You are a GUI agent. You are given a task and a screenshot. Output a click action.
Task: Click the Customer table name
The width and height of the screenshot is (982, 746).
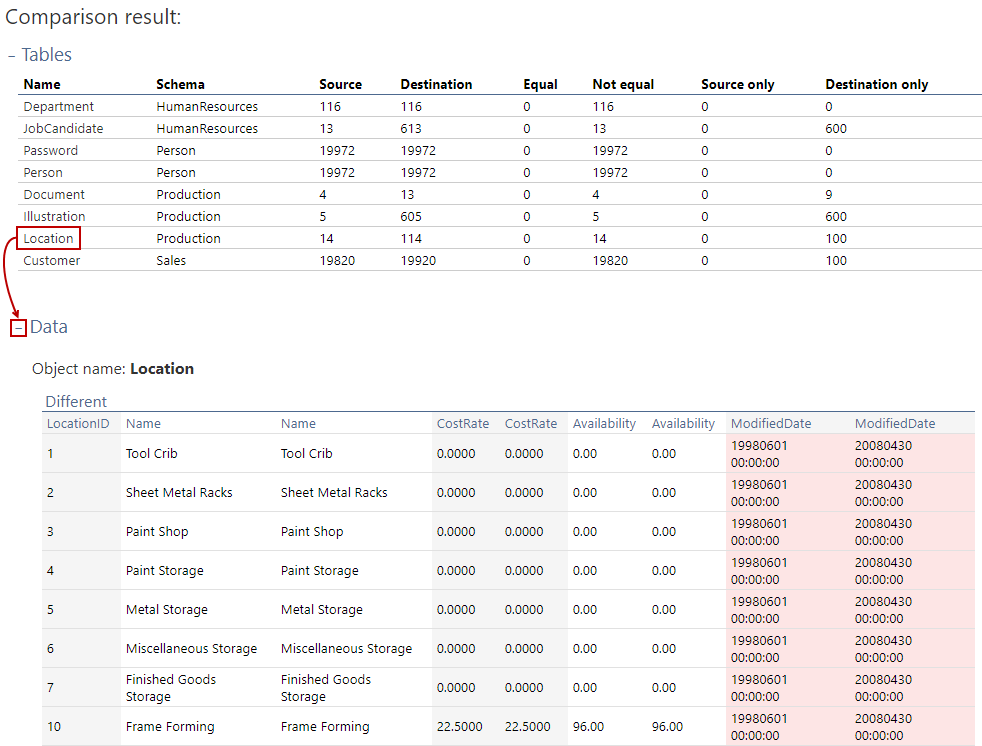tap(52, 261)
